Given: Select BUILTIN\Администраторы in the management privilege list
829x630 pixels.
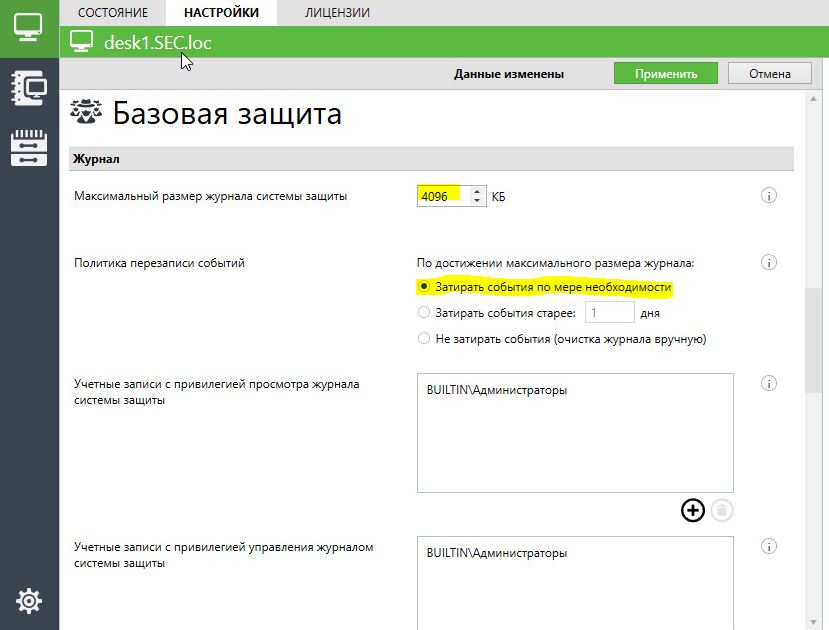Looking at the screenshot, I should pyautogui.click(x=497, y=553).
